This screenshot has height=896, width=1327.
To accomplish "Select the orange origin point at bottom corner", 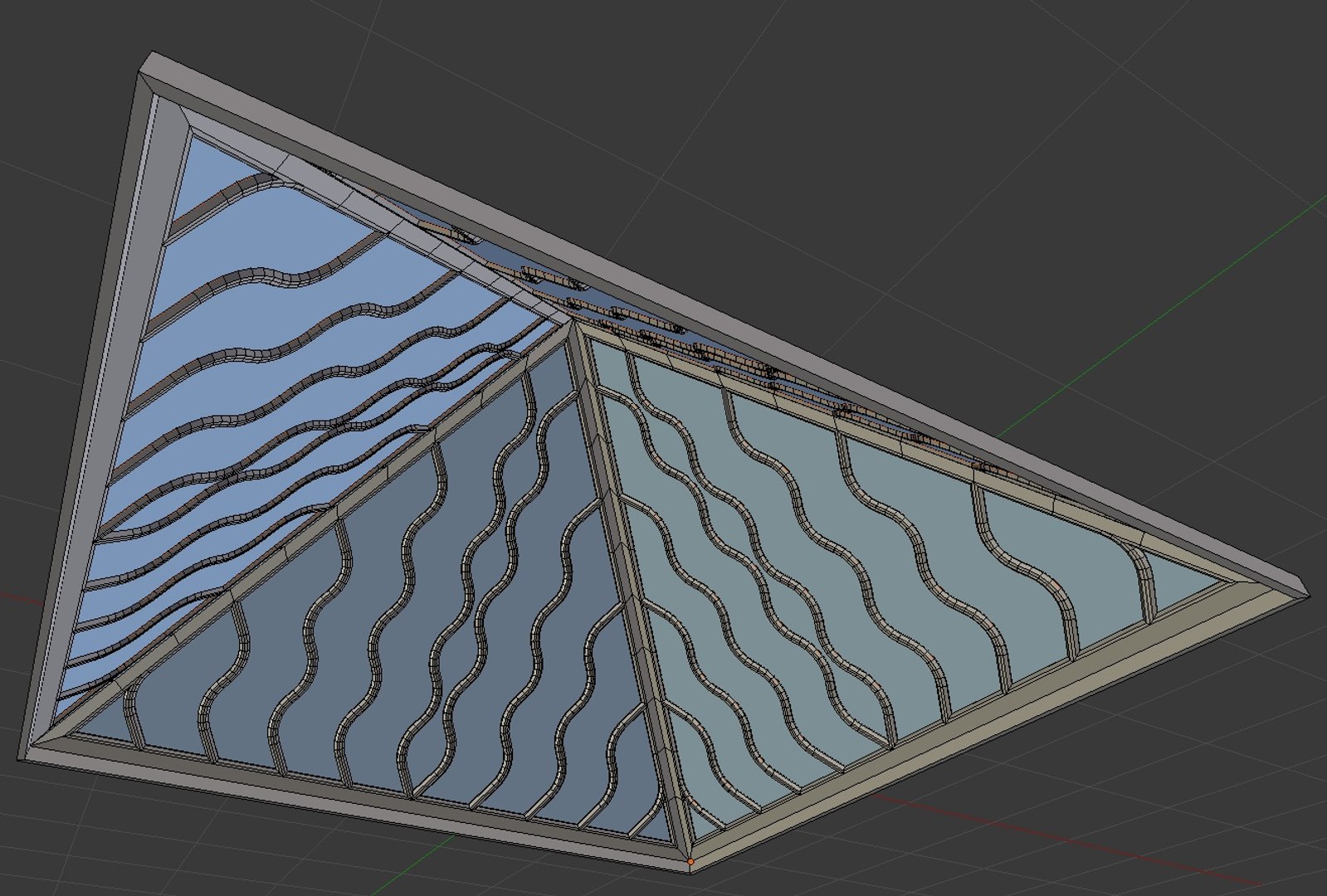I will 690,862.
